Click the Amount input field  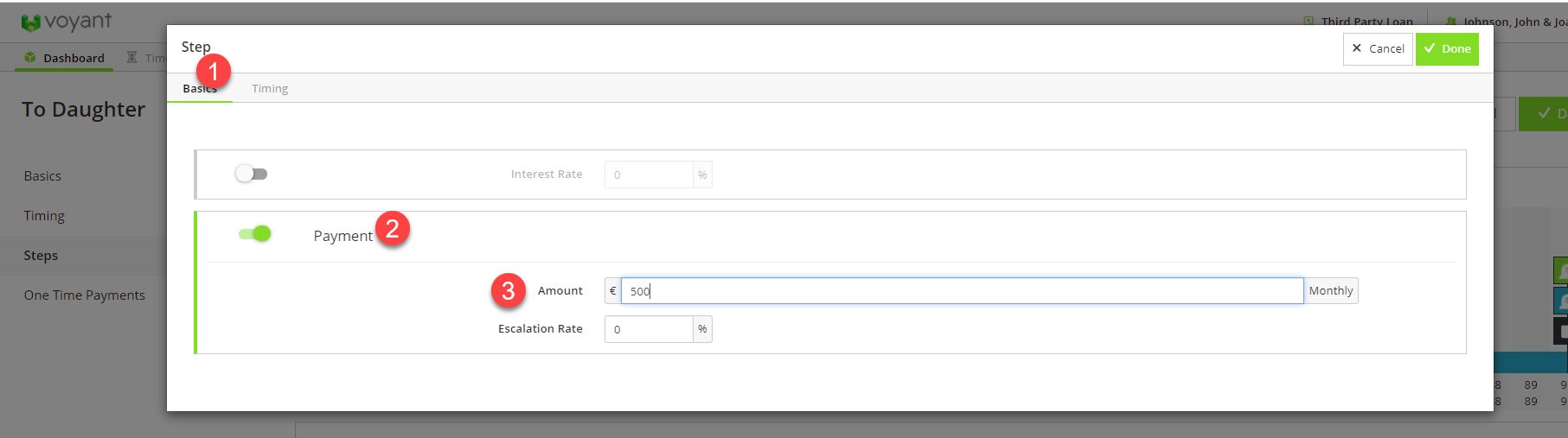[962, 291]
